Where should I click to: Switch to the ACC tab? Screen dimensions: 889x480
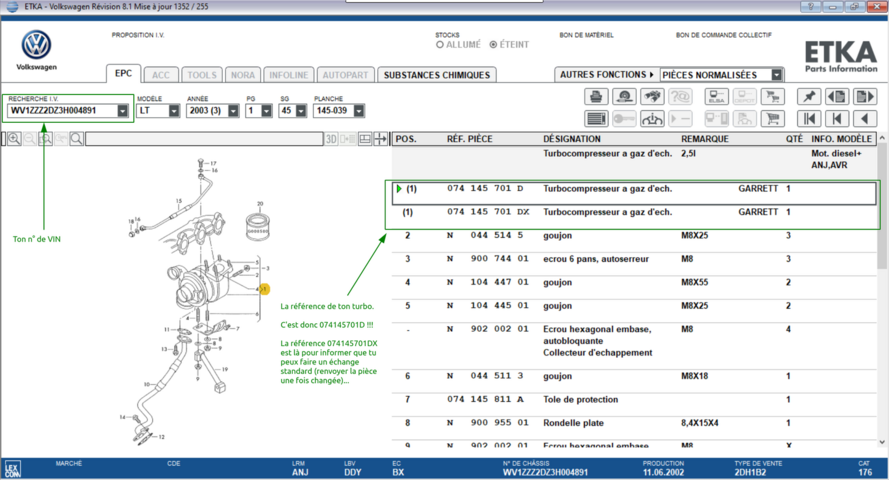point(160,75)
